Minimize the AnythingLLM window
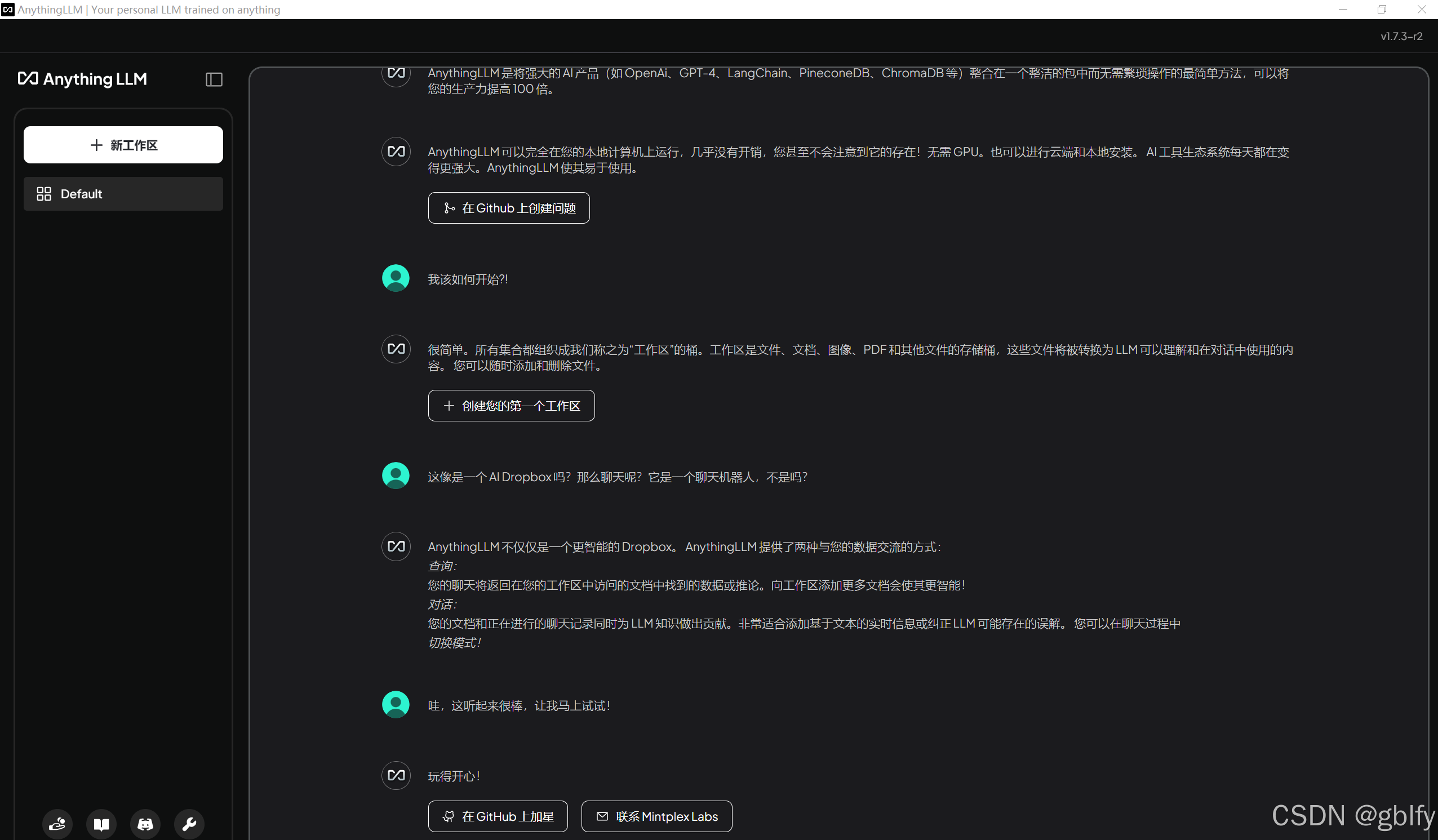 click(1343, 9)
